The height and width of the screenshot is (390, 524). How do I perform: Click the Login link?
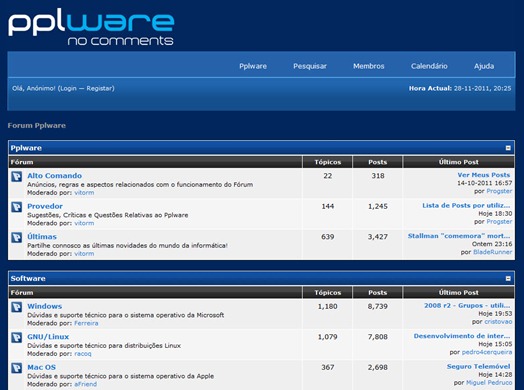68,89
